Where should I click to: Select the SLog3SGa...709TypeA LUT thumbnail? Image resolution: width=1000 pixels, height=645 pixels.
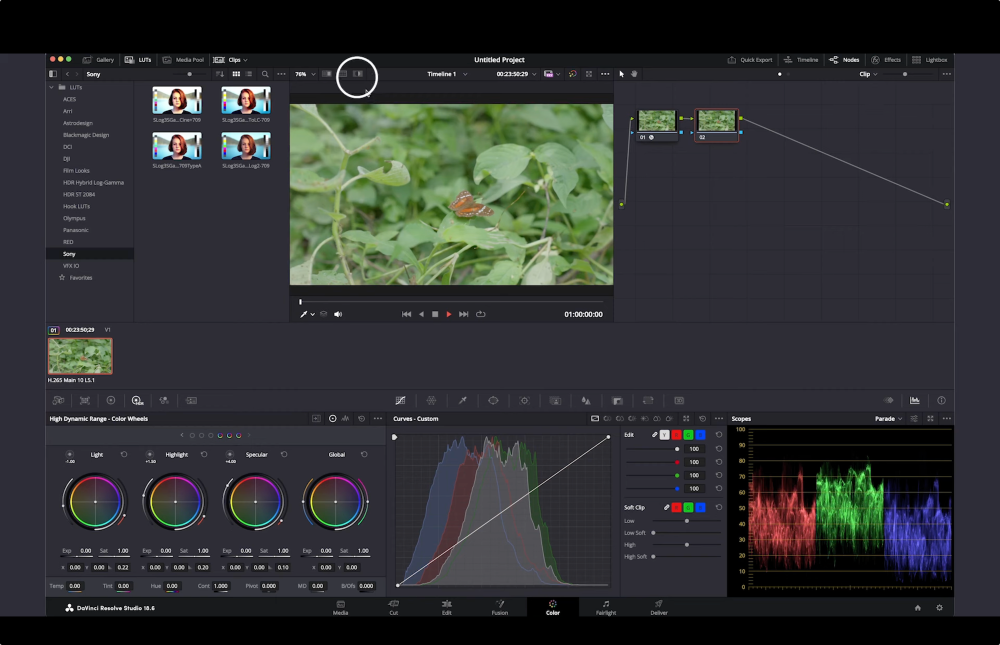(x=177, y=146)
